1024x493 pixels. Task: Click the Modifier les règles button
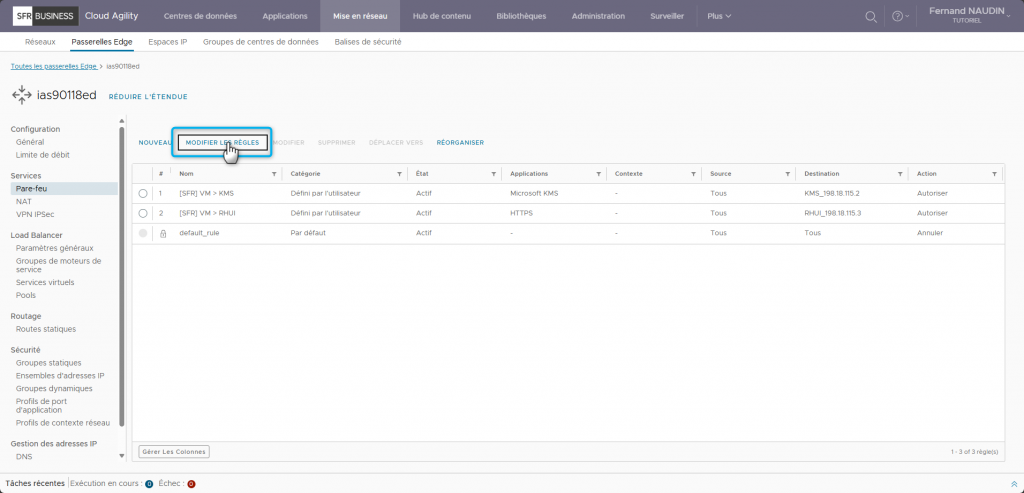pos(222,142)
